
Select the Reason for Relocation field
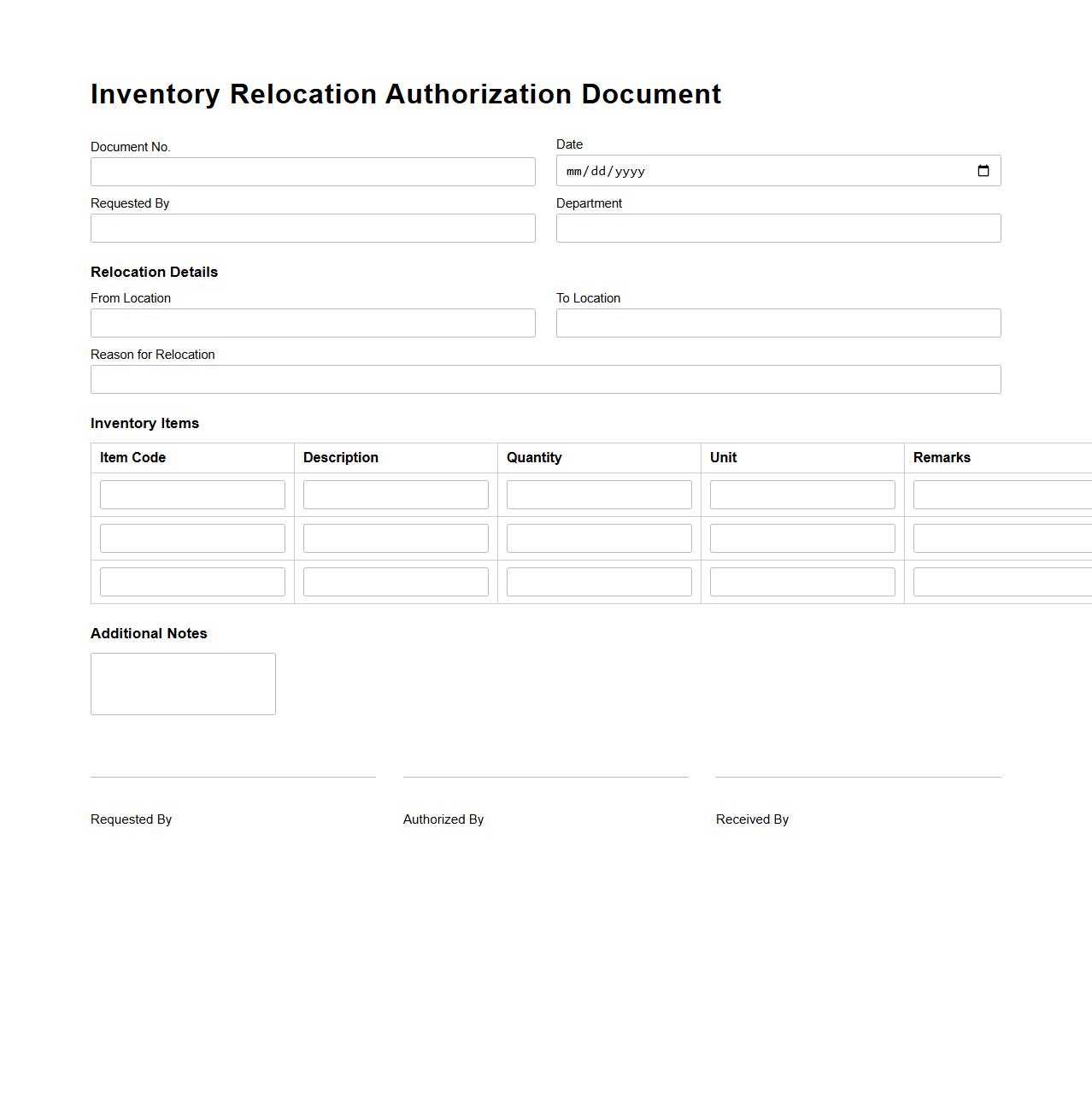(x=545, y=379)
